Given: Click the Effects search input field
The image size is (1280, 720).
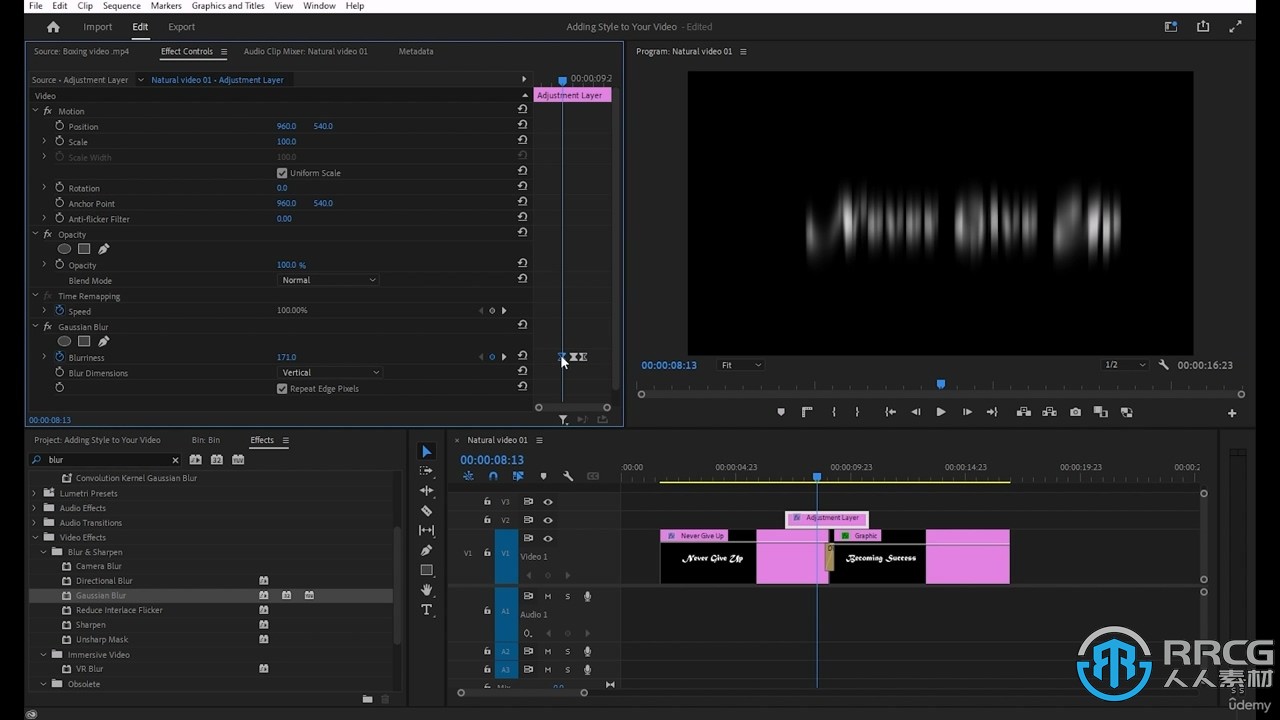Looking at the screenshot, I should coord(105,460).
